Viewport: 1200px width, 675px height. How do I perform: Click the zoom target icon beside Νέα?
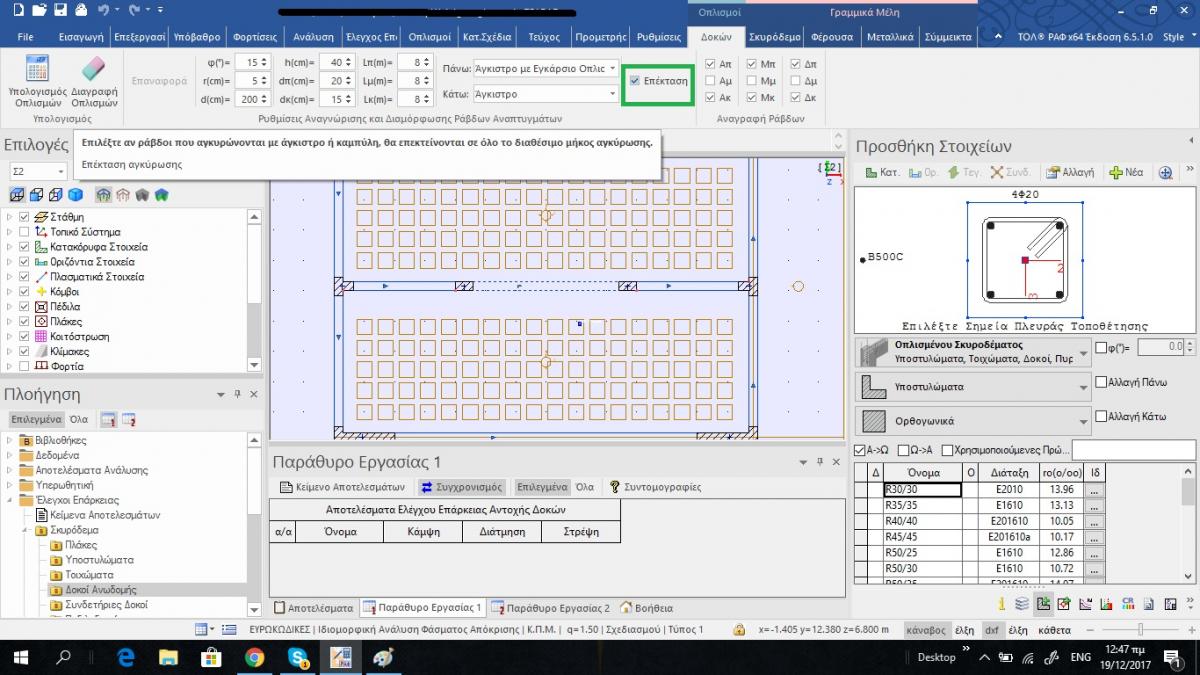coord(1165,172)
